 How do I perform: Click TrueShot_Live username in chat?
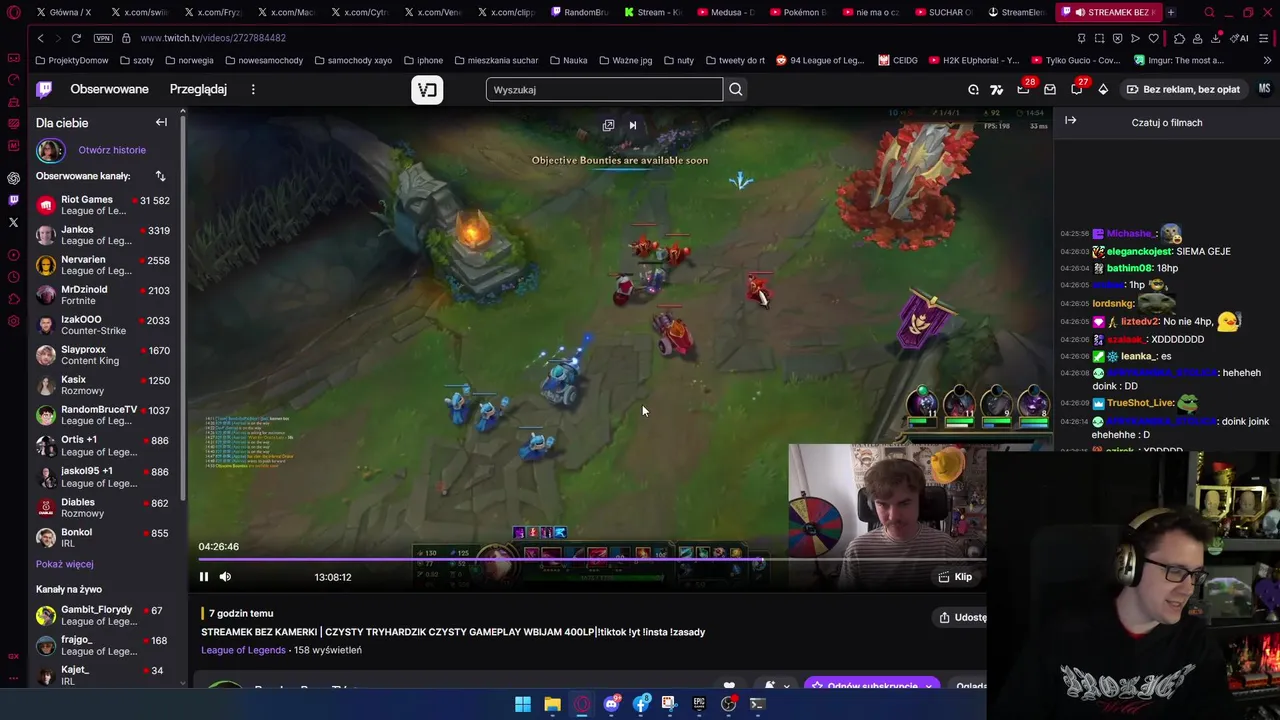(1140, 403)
